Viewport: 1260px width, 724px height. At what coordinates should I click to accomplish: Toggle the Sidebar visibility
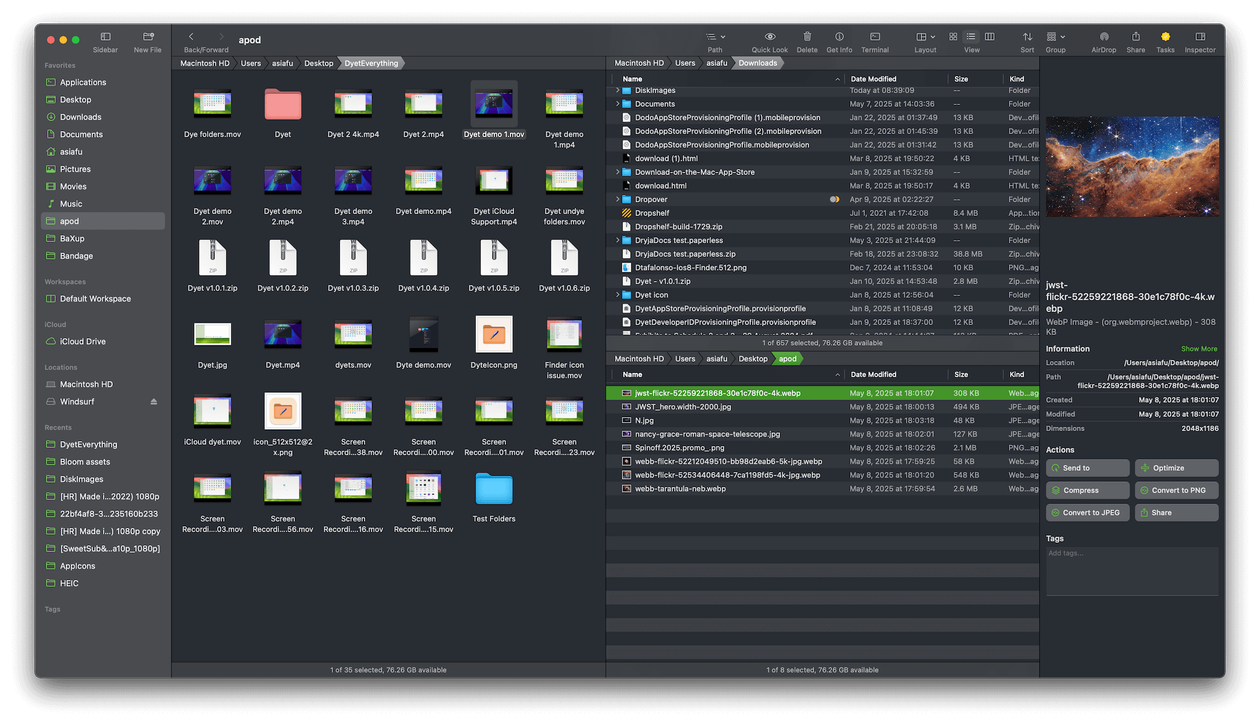[105, 37]
